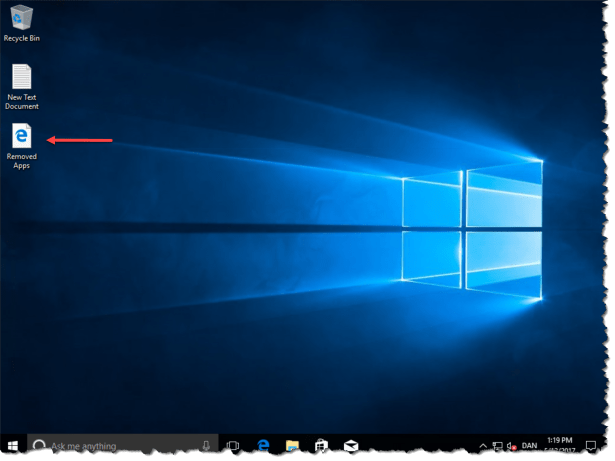
Task: Click the DAN input language indicator
Action: pyautogui.click(x=529, y=446)
